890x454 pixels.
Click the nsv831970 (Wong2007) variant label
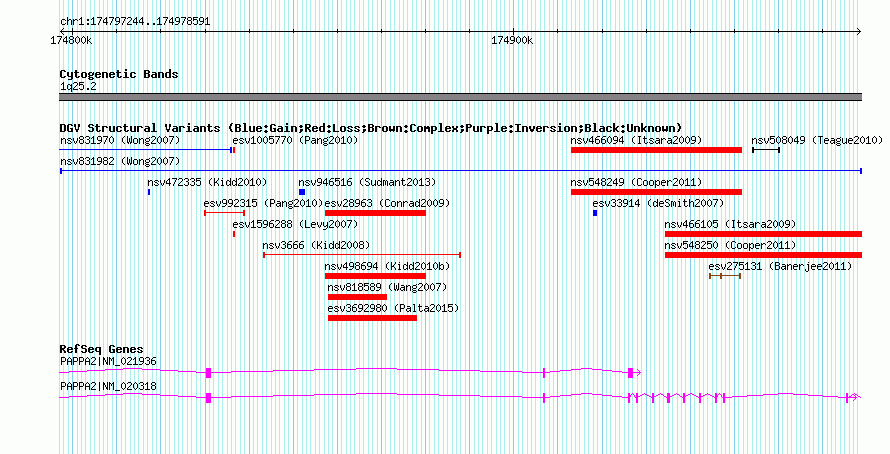tap(120, 140)
